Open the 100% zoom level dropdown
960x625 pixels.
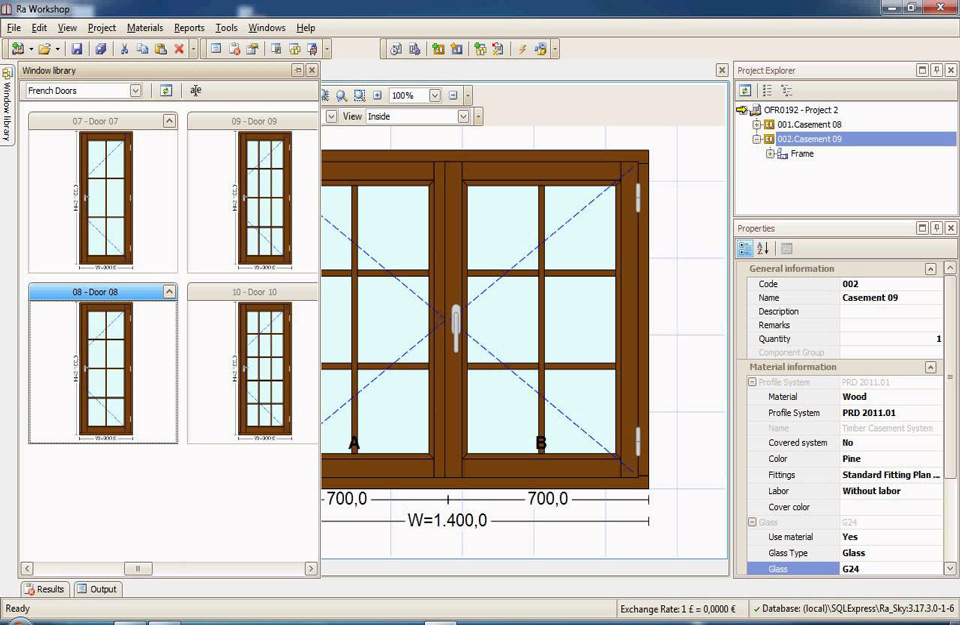coord(435,95)
